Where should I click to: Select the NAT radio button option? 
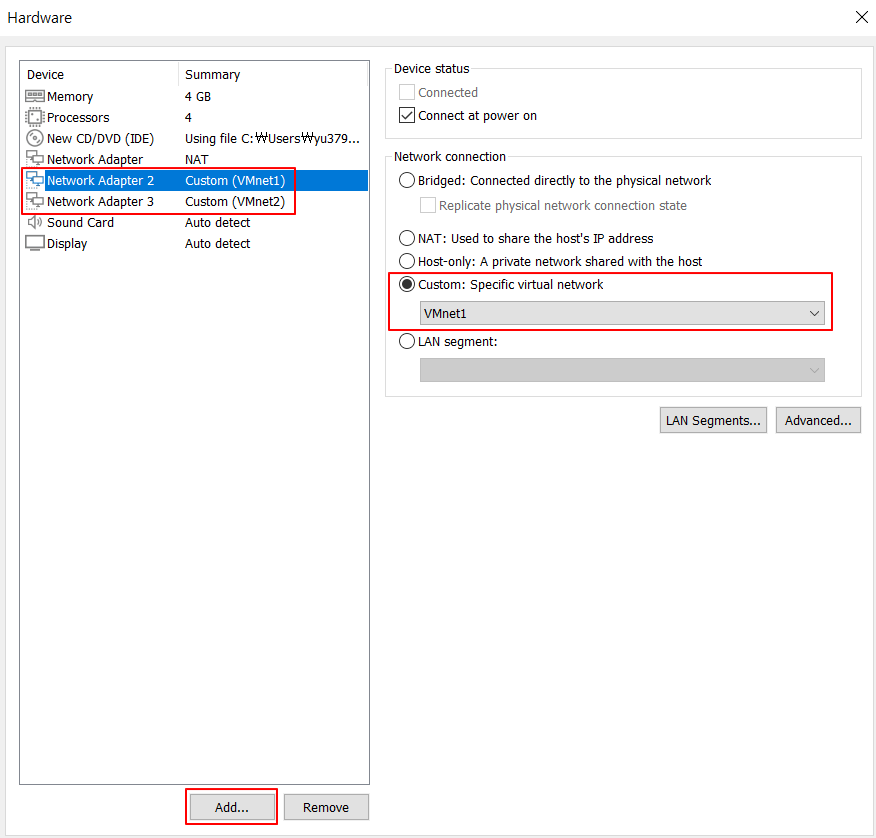(x=407, y=238)
